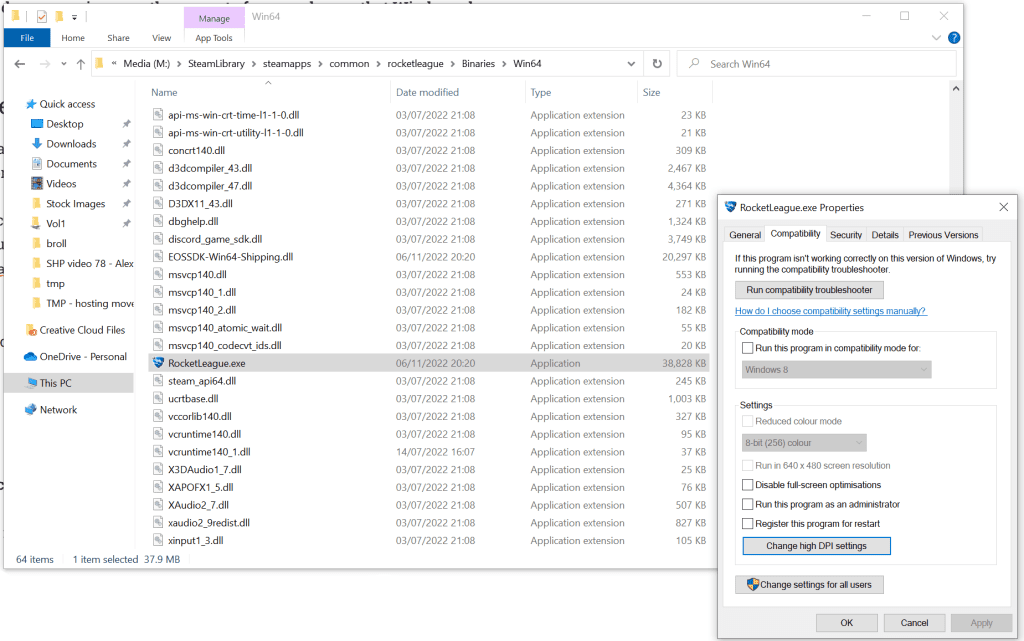Image resolution: width=1024 pixels, height=641 pixels.
Task: Expand the Binaries breadcrumb chevron
Action: (504, 63)
